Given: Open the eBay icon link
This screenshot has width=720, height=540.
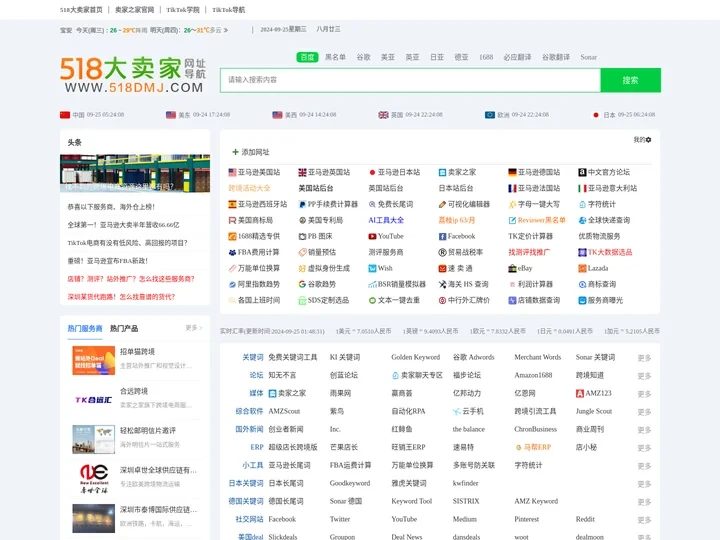Looking at the screenshot, I should (520, 268).
